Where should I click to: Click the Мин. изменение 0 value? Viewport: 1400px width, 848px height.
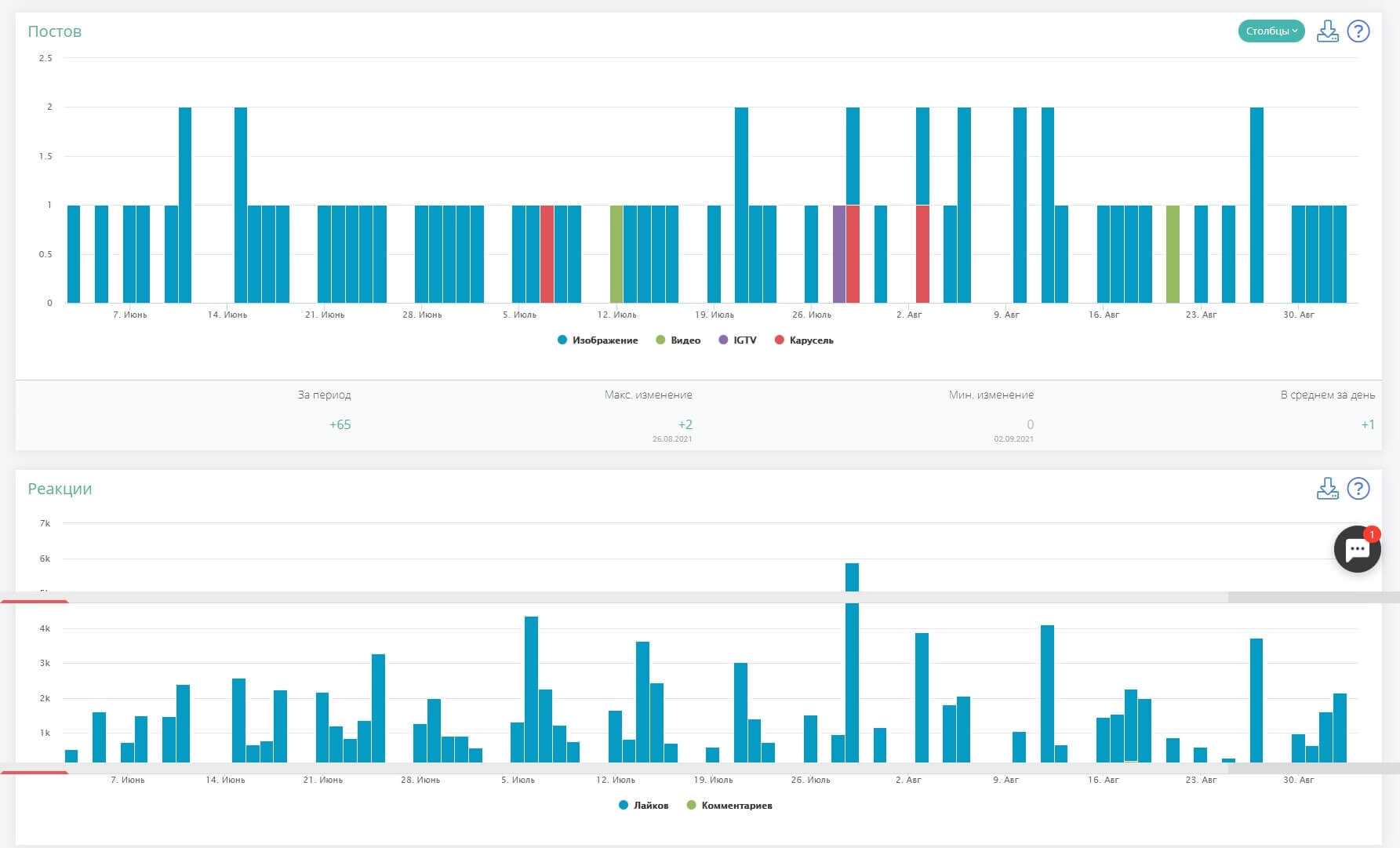pos(1030,425)
